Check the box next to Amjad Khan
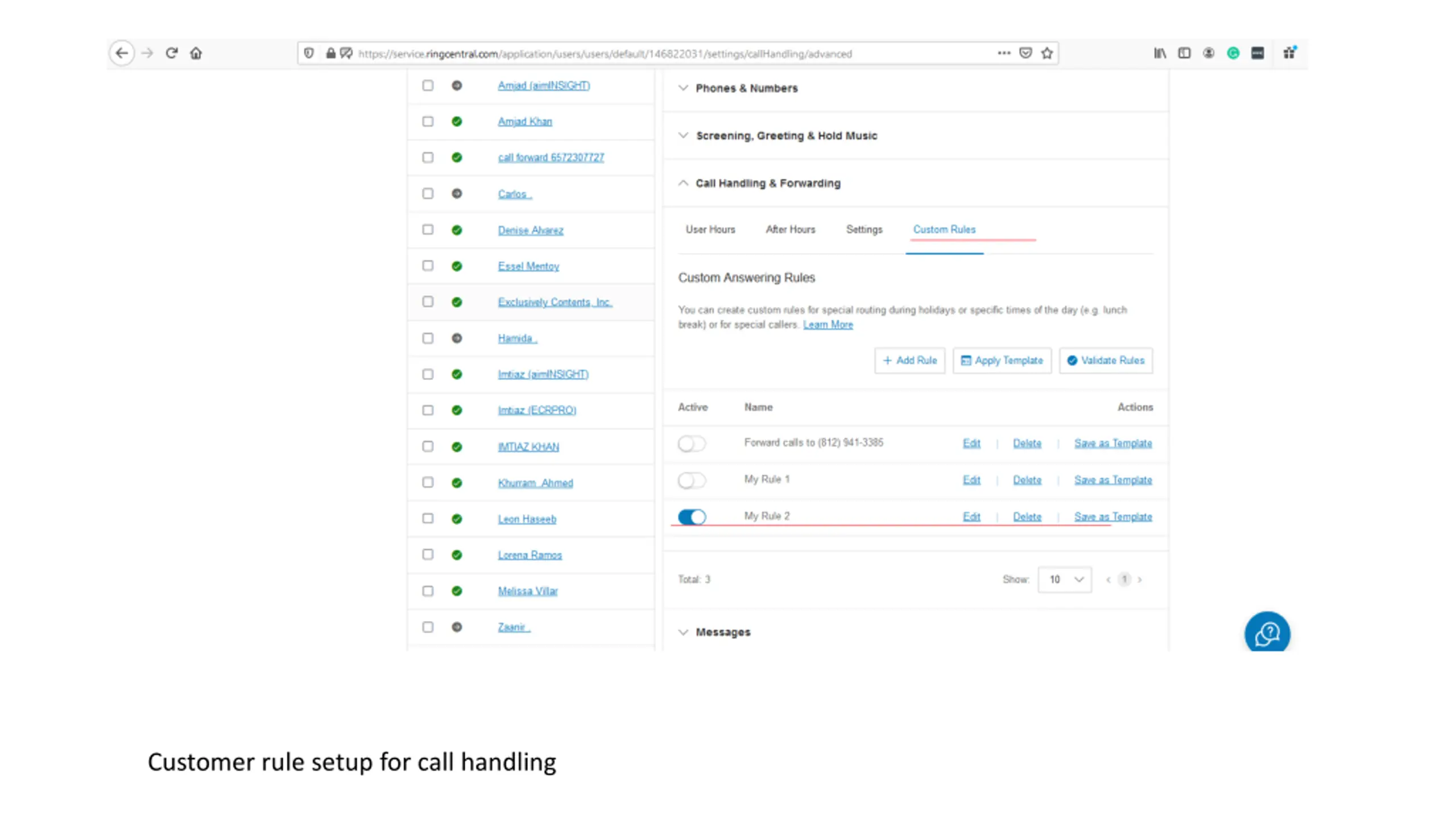Image resolution: width=1456 pixels, height=819 pixels. point(428,122)
